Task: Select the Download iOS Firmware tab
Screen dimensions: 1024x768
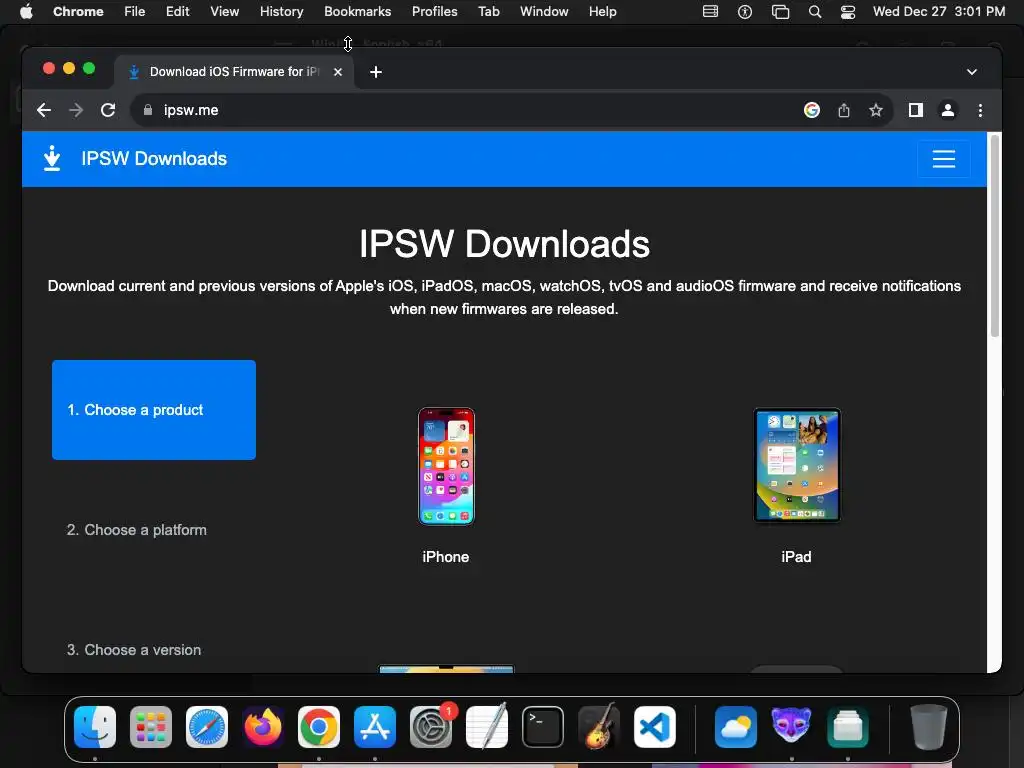Action: pyautogui.click(x=234, y=72)
